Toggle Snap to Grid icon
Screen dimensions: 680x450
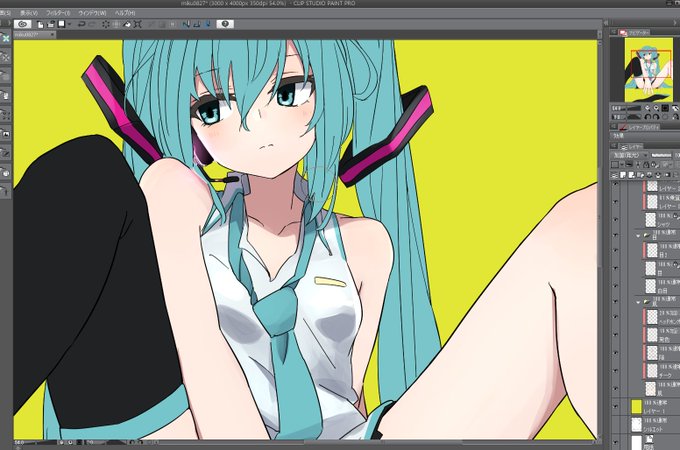point(207,24)
